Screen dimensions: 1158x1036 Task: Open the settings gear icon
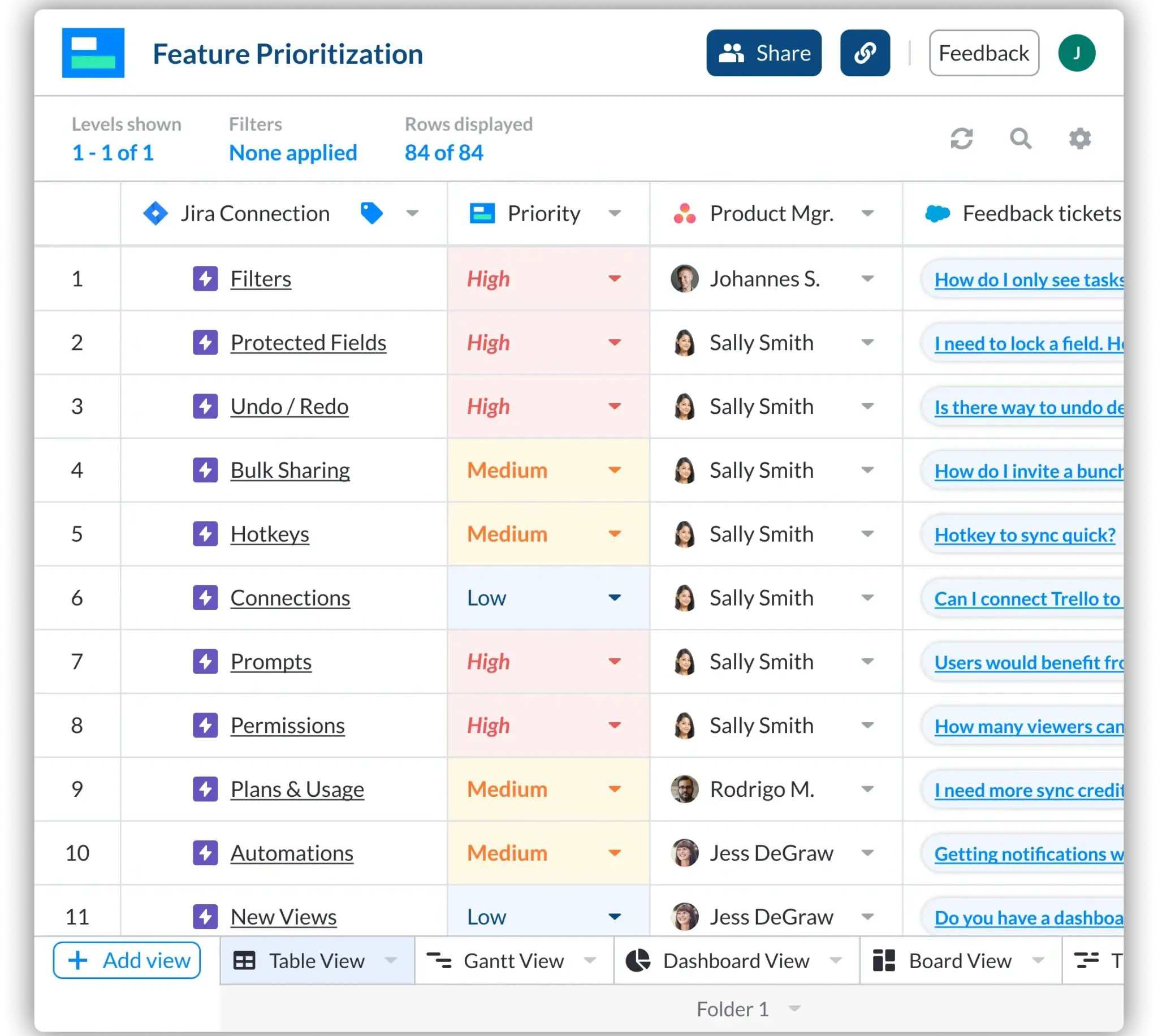coord(1079,139)
